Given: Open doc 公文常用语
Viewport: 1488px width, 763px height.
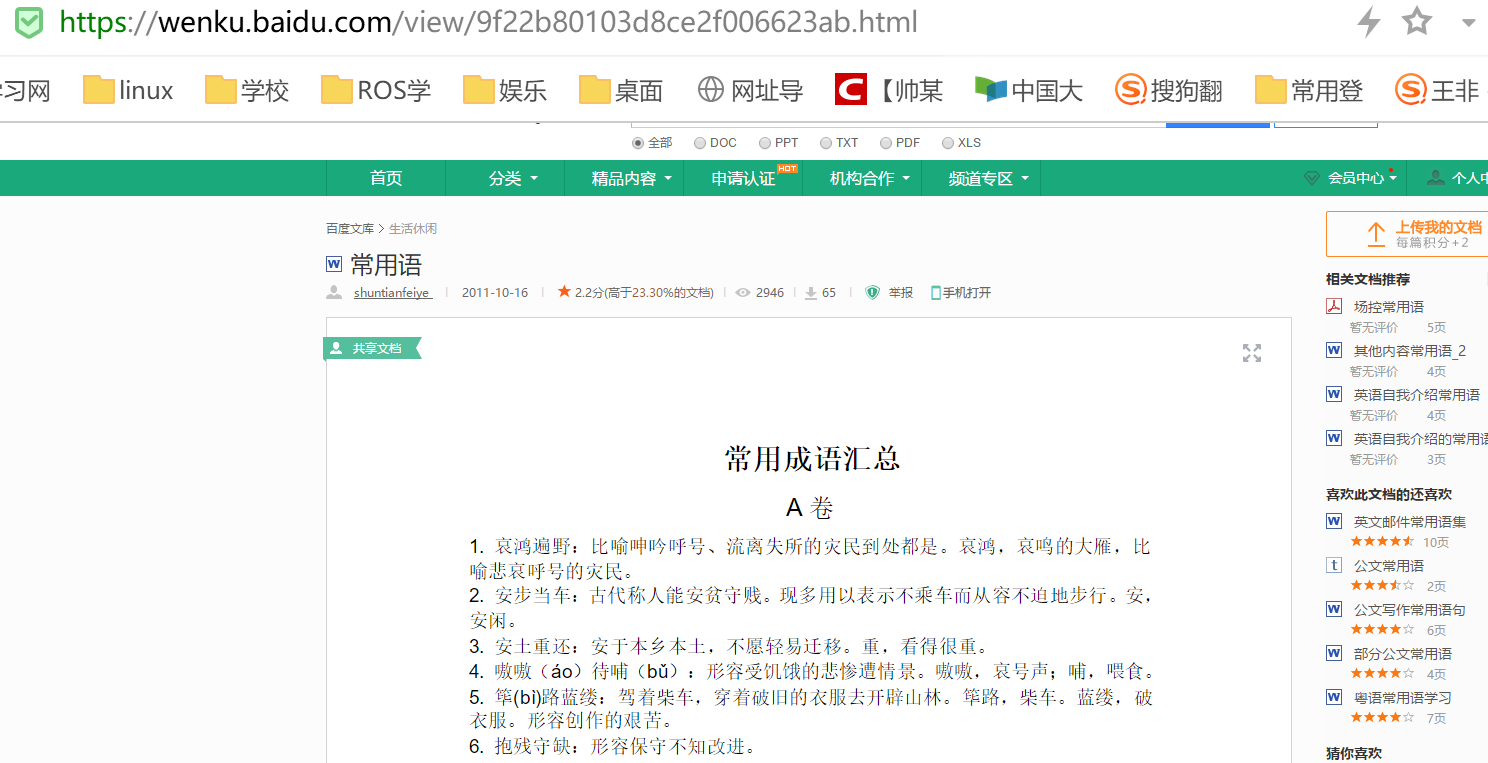Looking at the screenshot, I should point(1389,566).
